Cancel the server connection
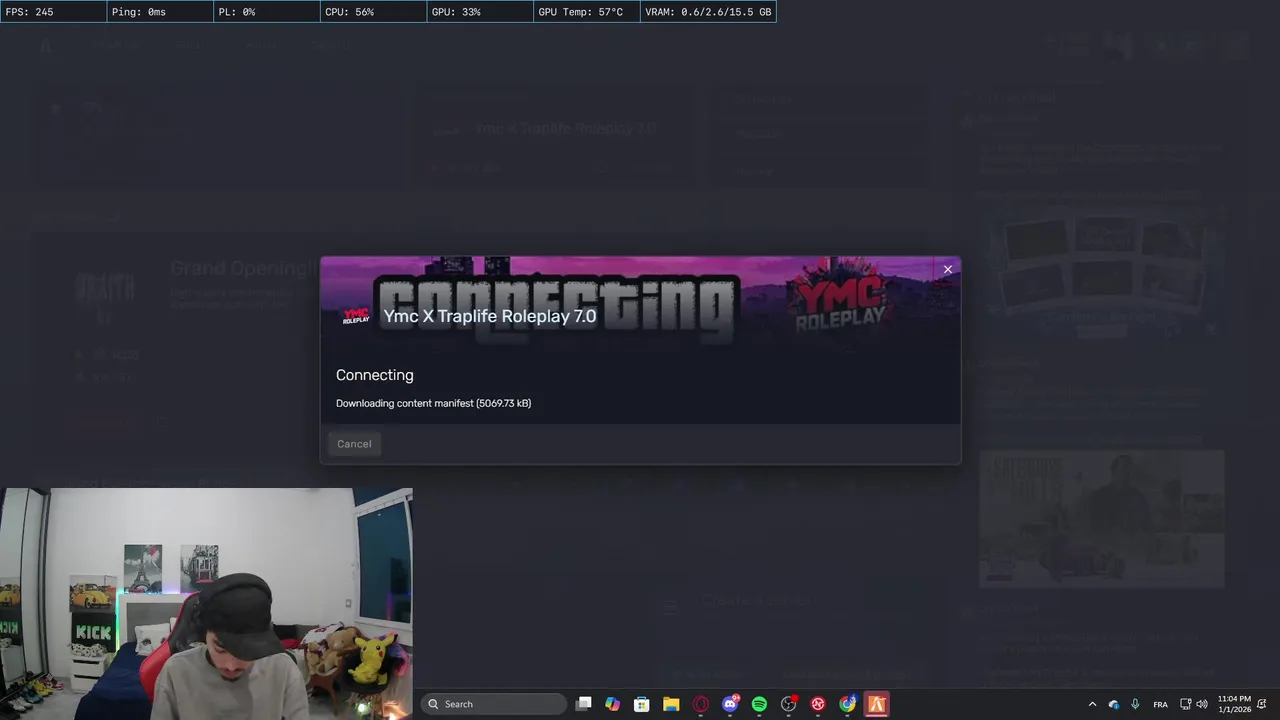Image resolution: width=1280 pixels, height=720 pixels. click(354, 444)
